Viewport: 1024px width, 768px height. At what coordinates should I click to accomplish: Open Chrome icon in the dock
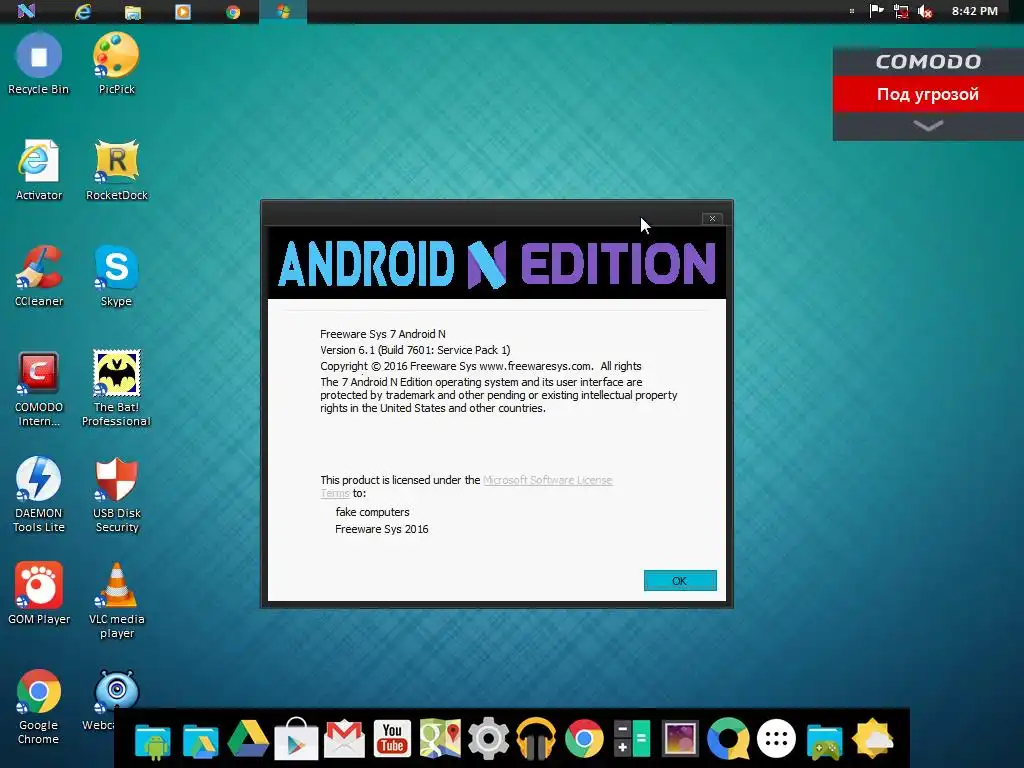coord(584,739)
